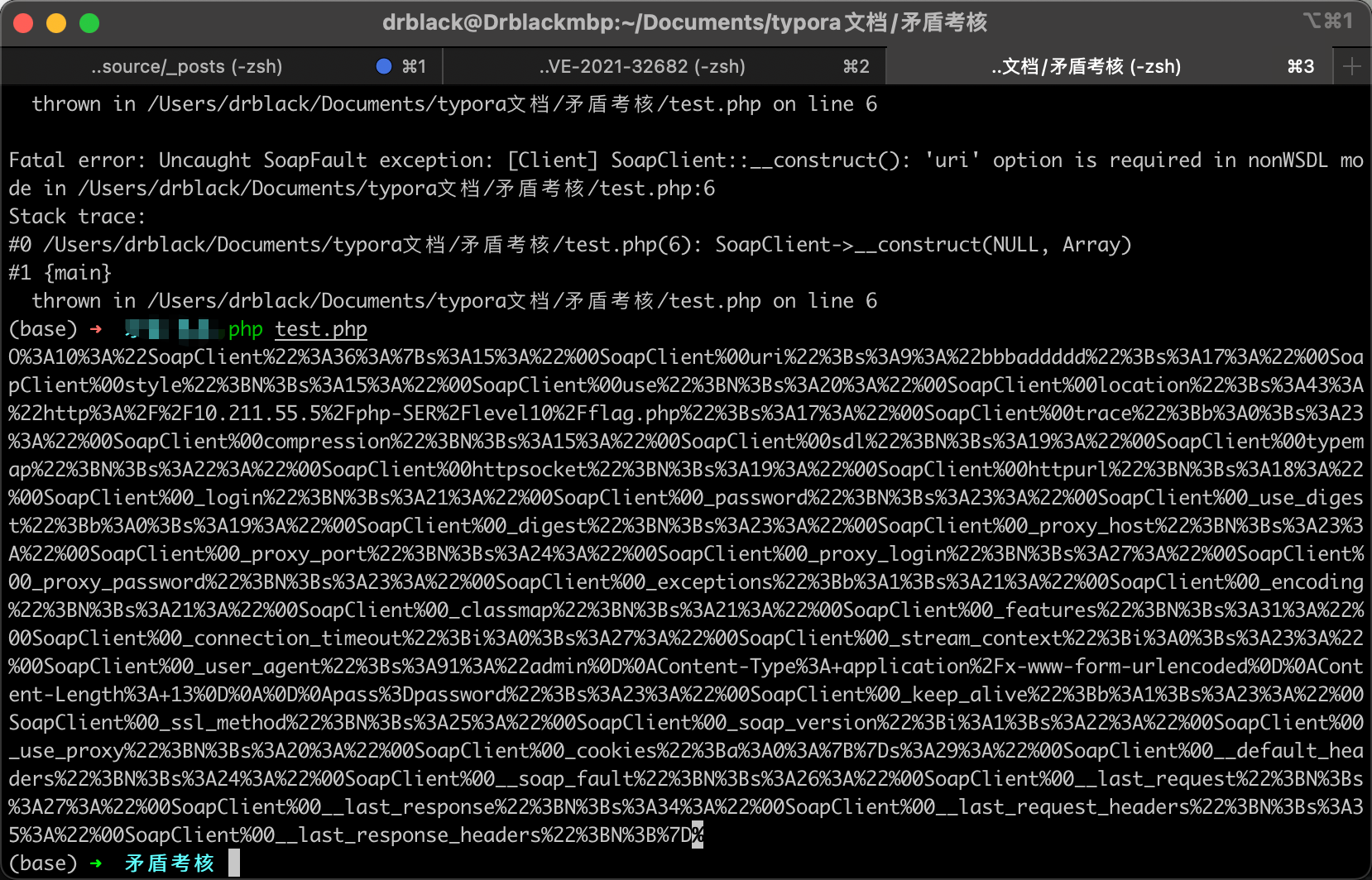Switch to the ..VE-2021-32682 (-zsh) tab

click(x=664, y=66)
